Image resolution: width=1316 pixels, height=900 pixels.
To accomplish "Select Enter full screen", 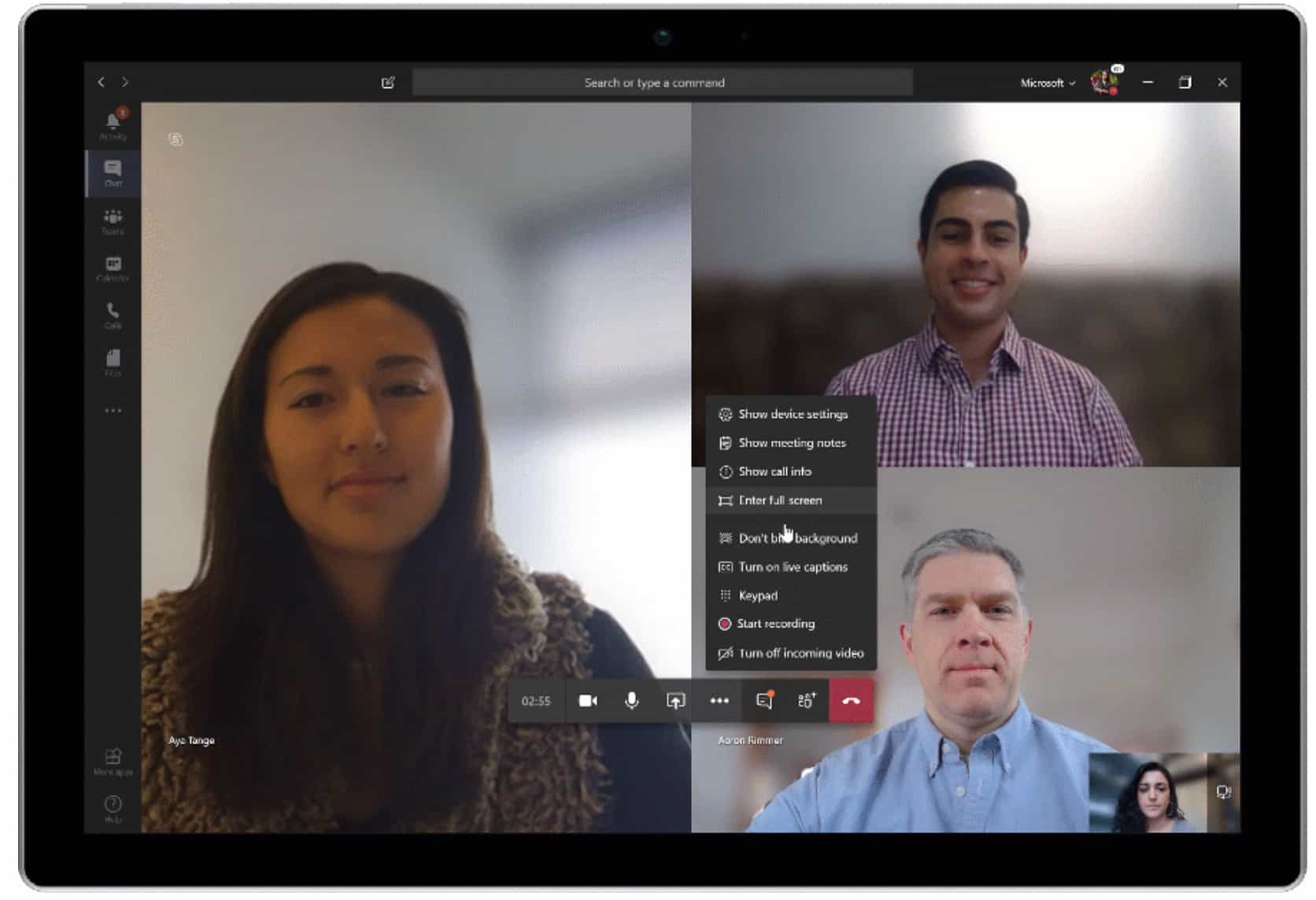I will pos(779,500).
